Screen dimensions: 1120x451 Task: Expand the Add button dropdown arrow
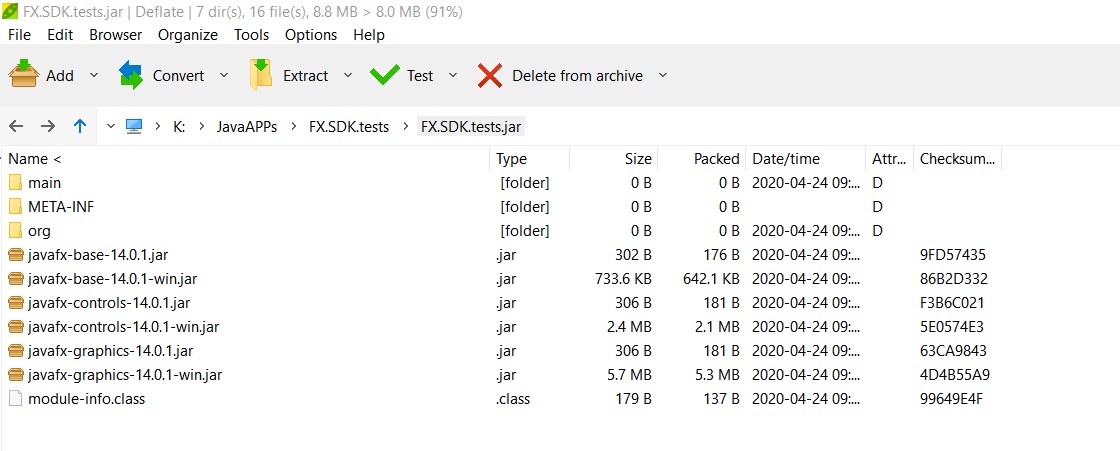click(x=94, y=75)
